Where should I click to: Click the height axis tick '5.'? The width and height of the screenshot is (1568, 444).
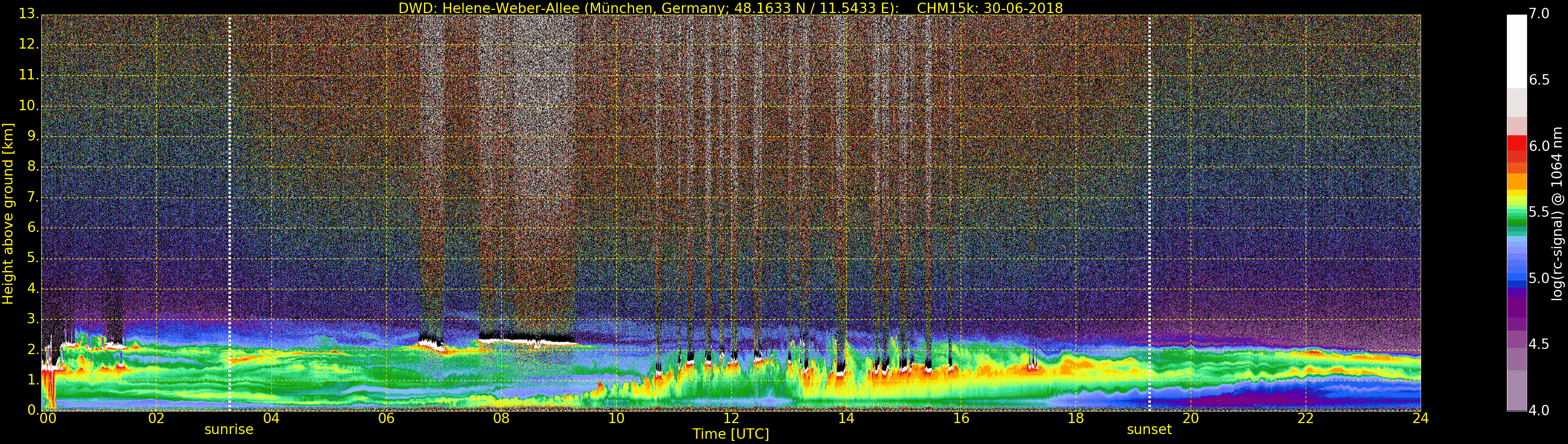[x=33, y=258]
